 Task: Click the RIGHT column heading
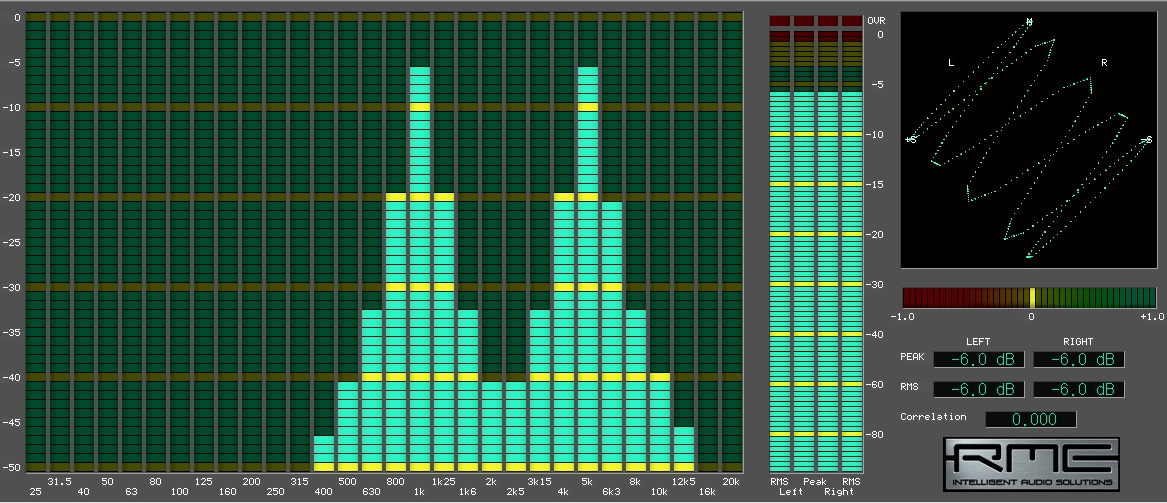[1078, 342]
